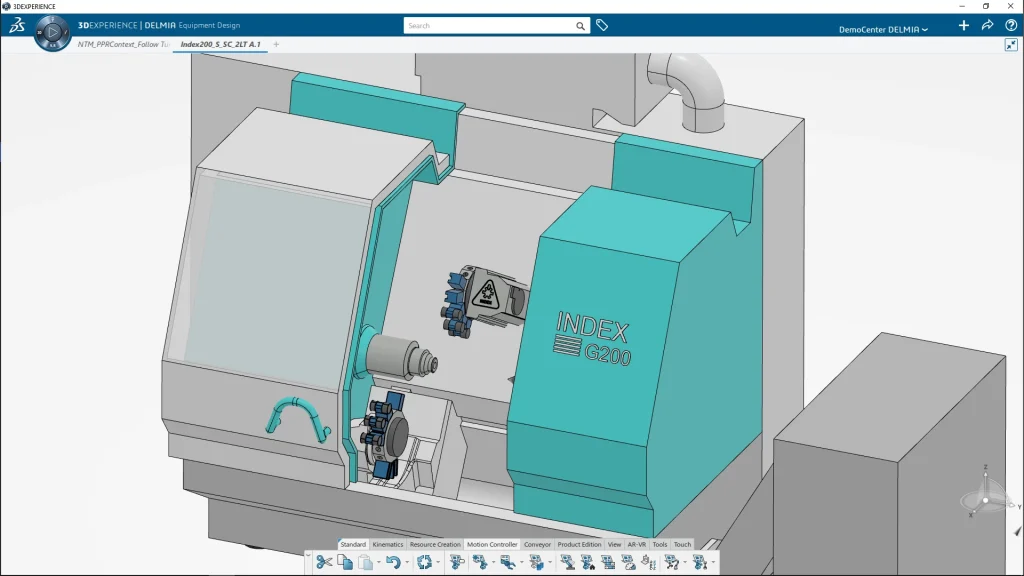The width and height of the screenshot is (1024, 576).
Task: Click the plus Add icon in top bar
Action: point(964,26)
